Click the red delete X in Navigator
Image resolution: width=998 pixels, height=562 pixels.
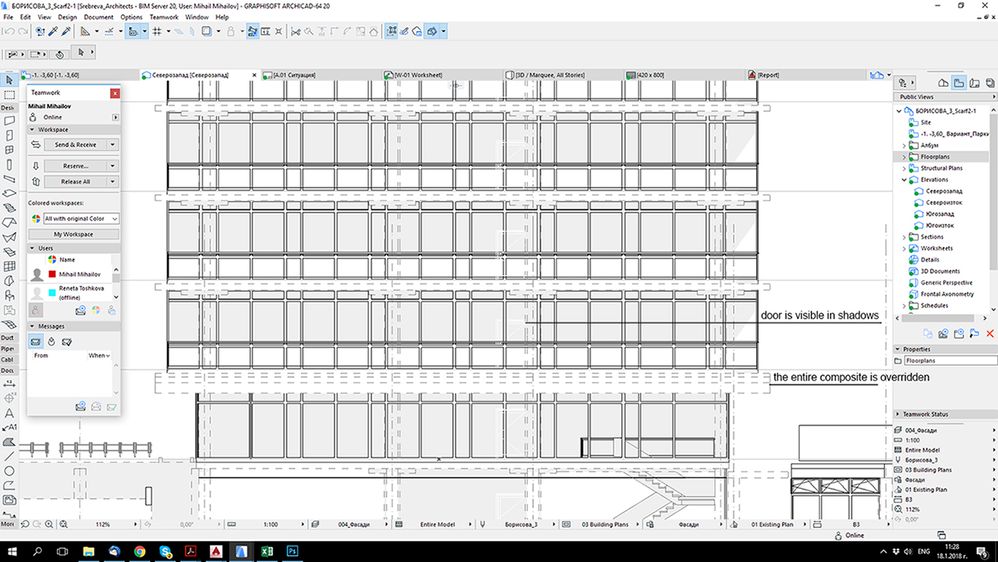(x=990, y=333)
